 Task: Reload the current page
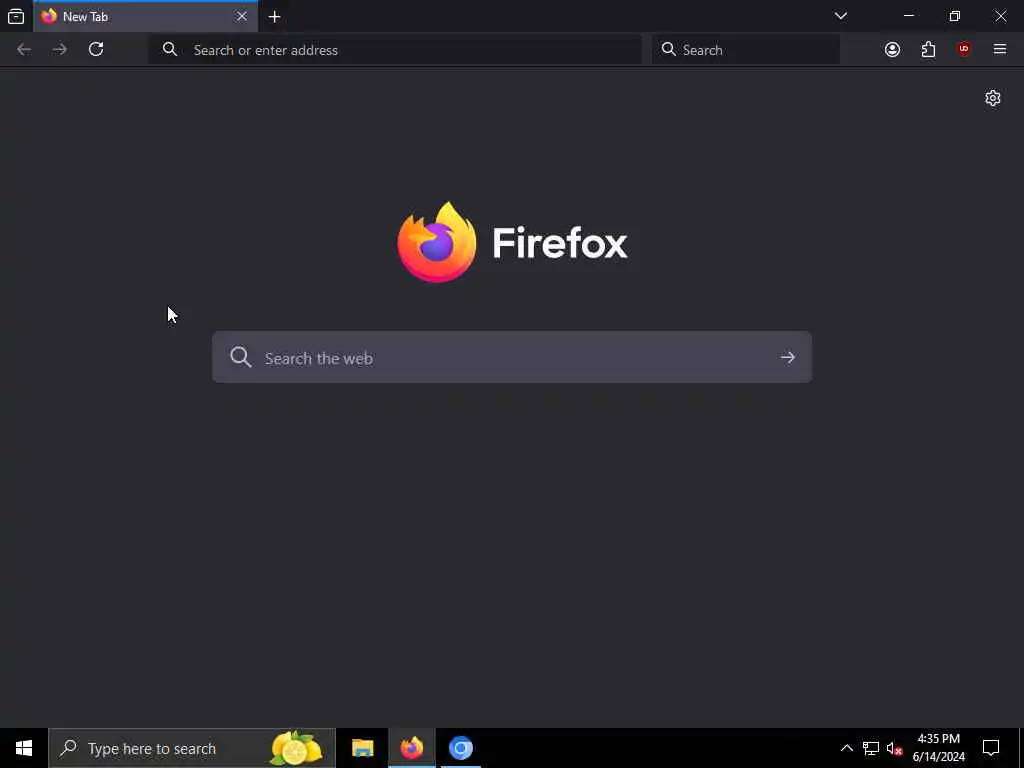[96, 50]
